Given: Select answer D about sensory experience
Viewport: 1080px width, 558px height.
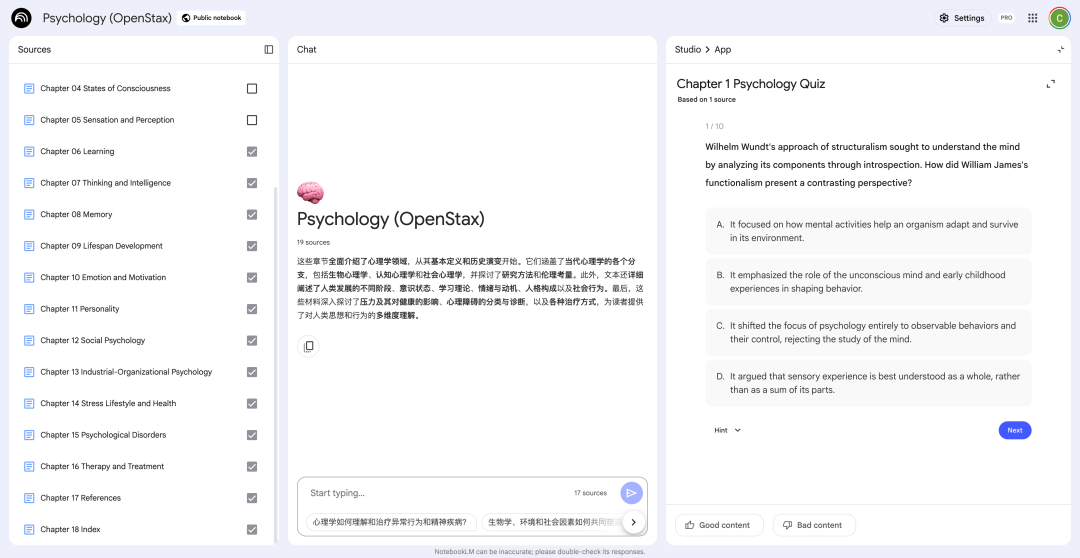Looking at the screenshot, I should coord(868,383).
